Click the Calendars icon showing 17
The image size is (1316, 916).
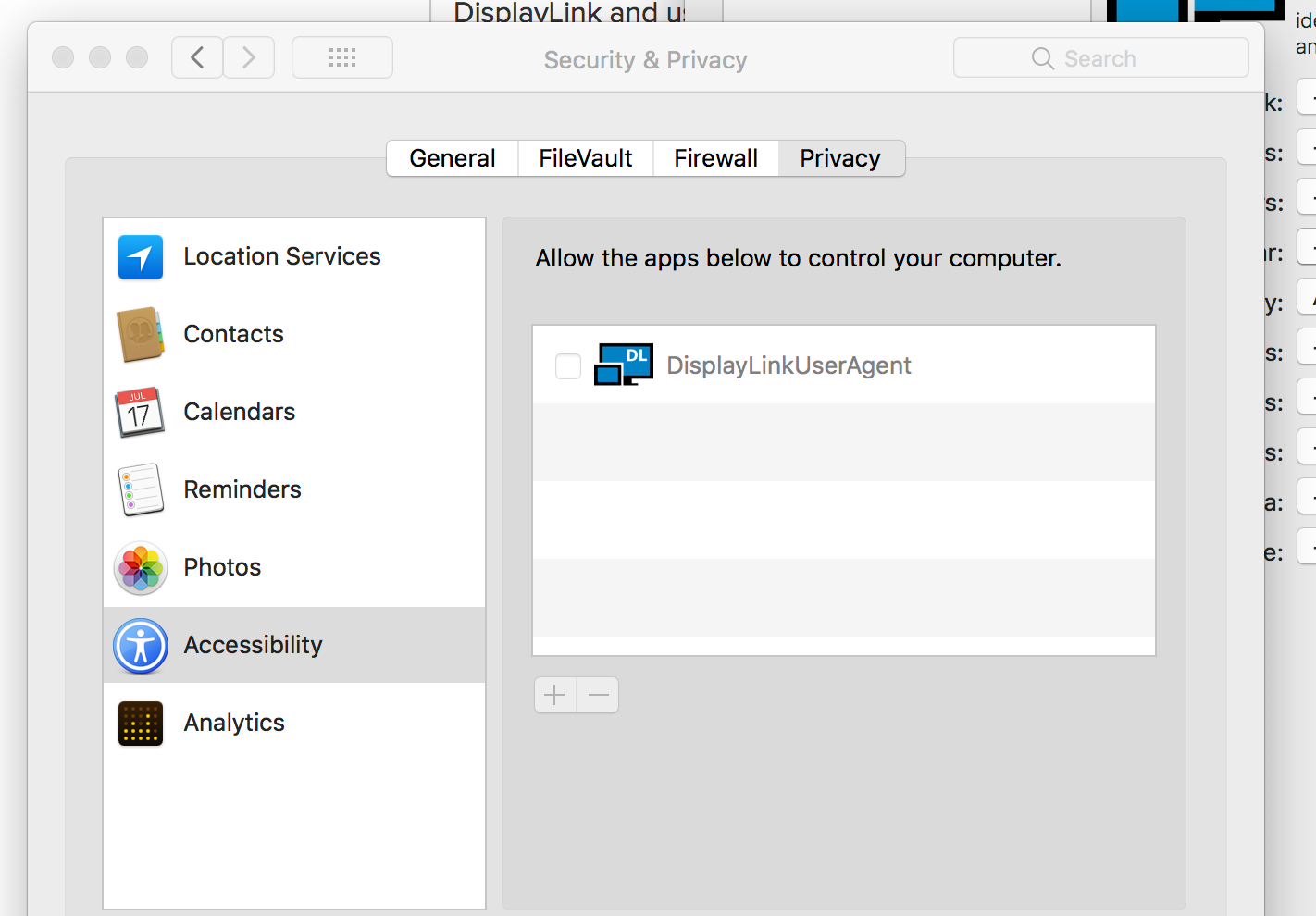coord(140,413)
